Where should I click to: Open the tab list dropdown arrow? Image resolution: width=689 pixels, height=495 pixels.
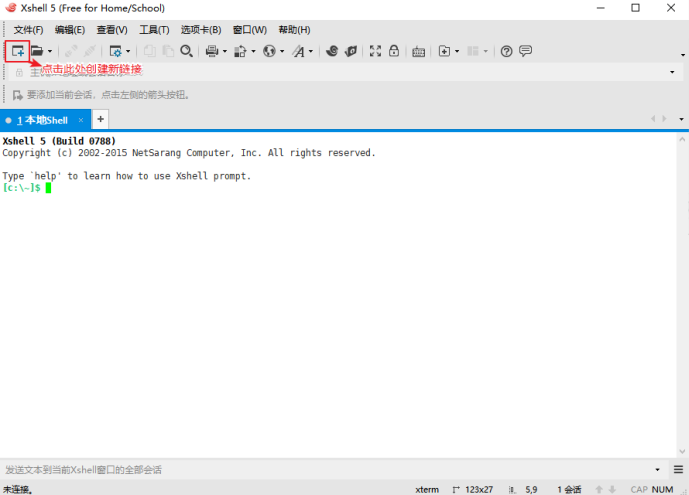click(x=682, y=119)
